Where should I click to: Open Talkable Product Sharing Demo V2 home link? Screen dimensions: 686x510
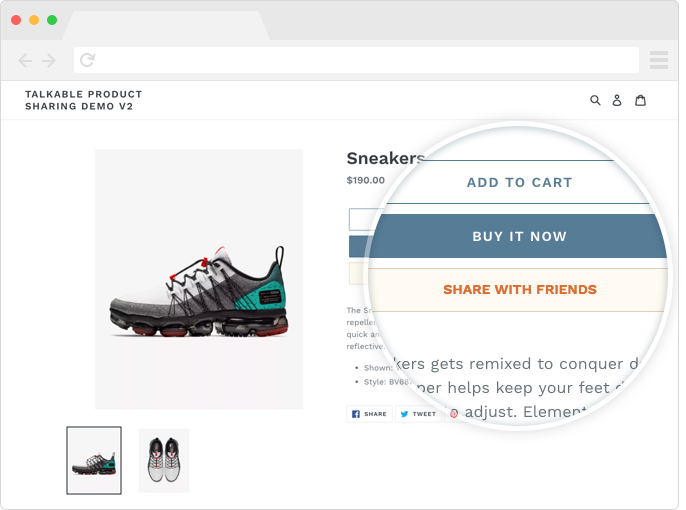pyautogui.click(x=83, y=100)
